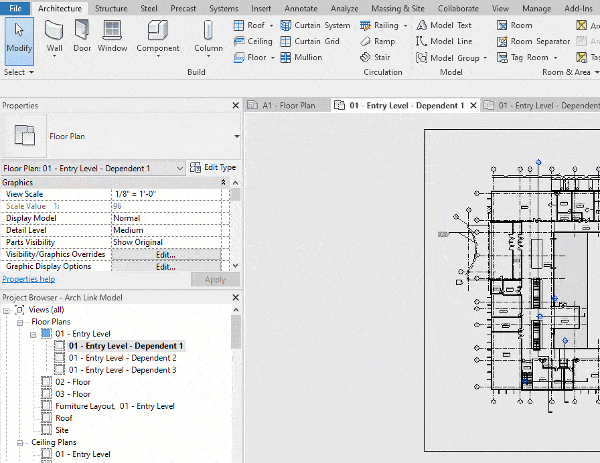
Task: Click Model Group tool
Action: (x=448, y=58)
